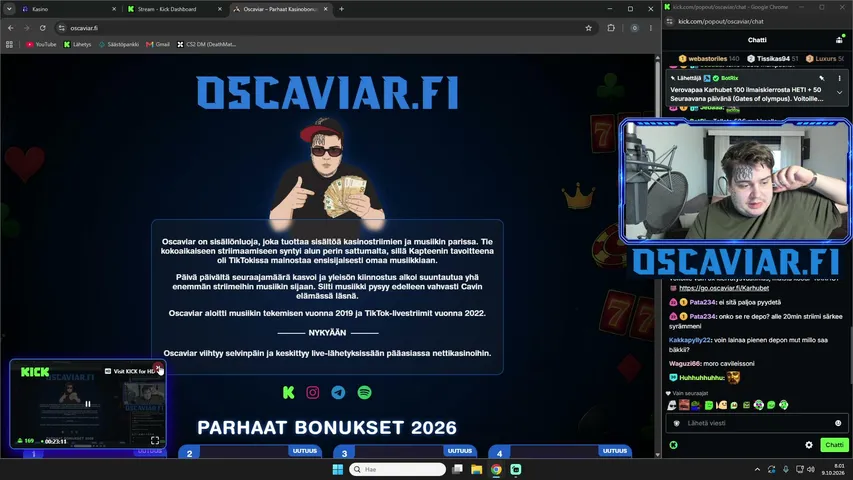Screen dimensions: 853x480
Task: Open the Instagram profile icon
Action: [x=313, y=392]
